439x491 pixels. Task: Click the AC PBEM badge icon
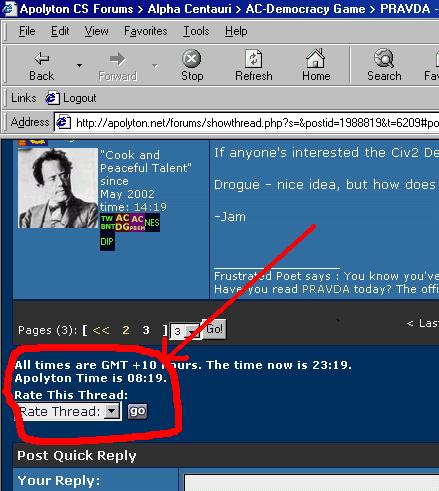pyautogui.click(x=137, y=223)
